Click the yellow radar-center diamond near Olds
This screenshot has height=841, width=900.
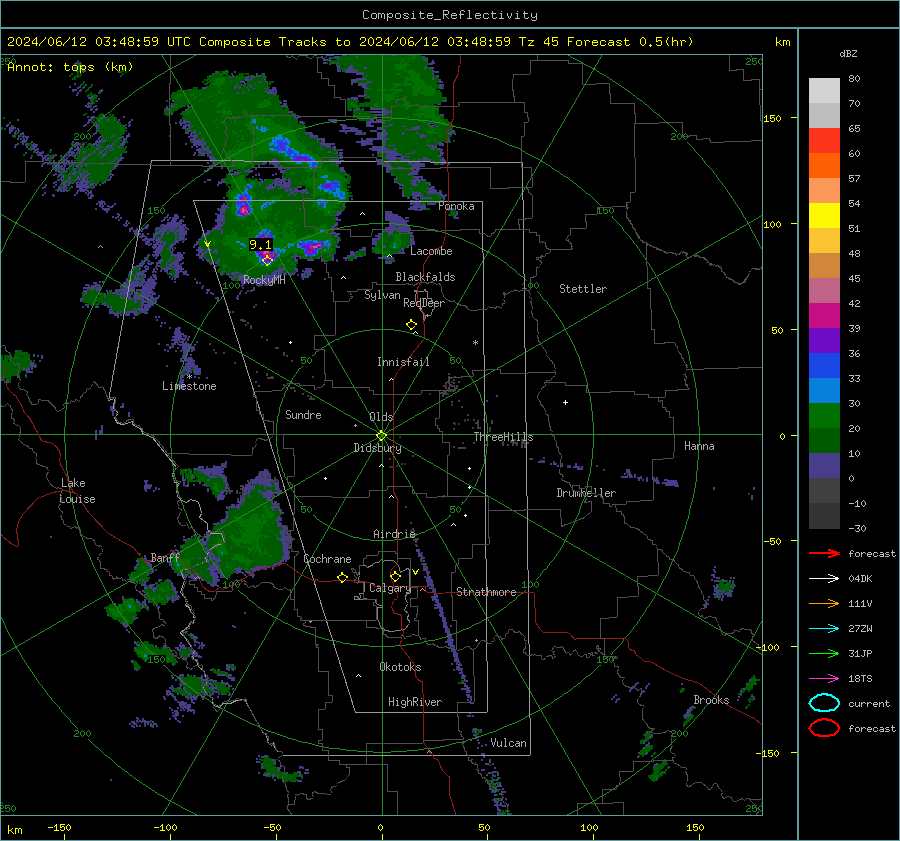pos(381,436)
